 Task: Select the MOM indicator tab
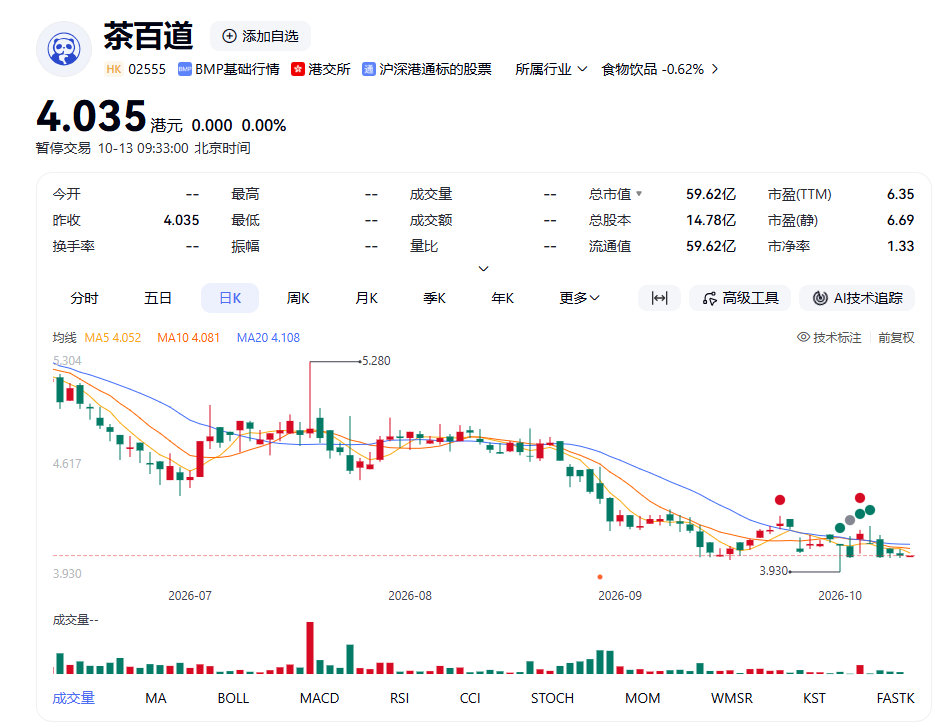point(642,698)
